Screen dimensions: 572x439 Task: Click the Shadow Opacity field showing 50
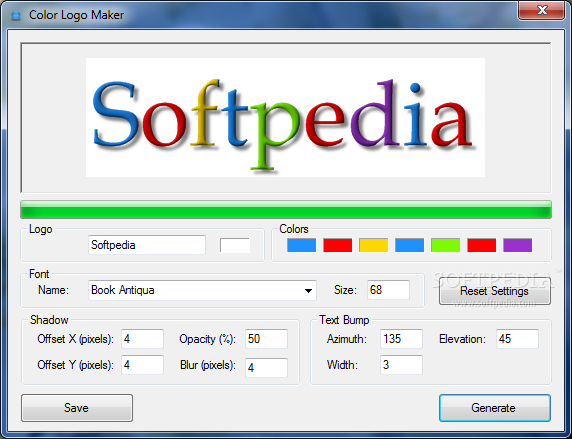pyautogui.click(x=266, y=339)
